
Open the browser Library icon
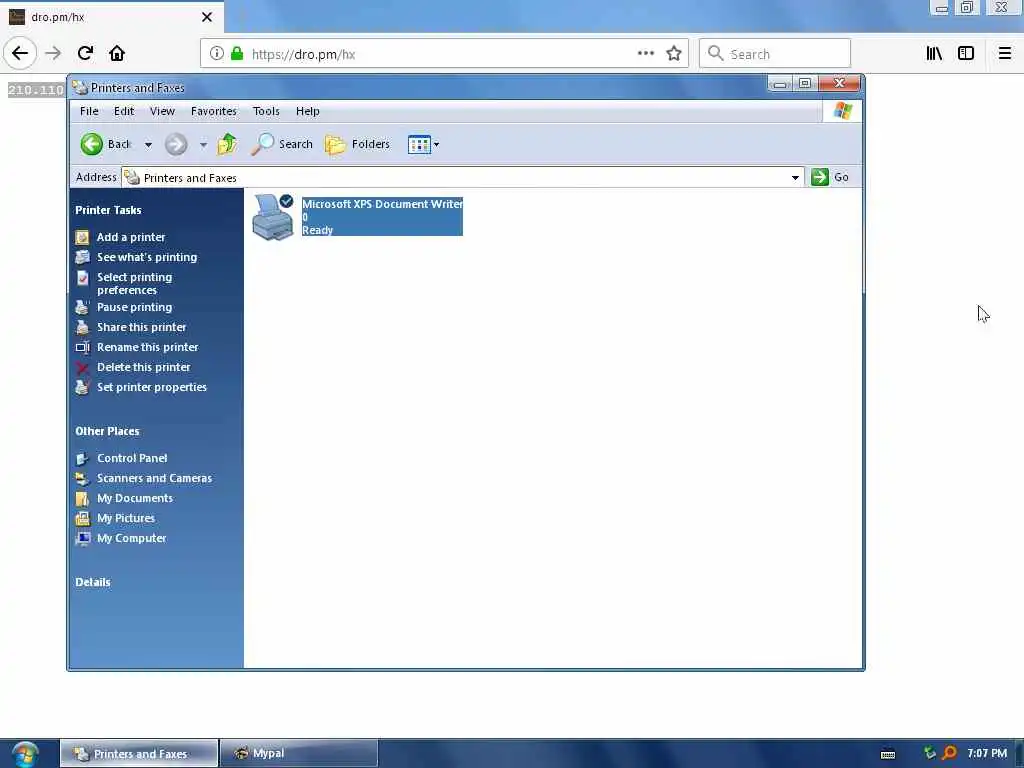tap(934, 54)
